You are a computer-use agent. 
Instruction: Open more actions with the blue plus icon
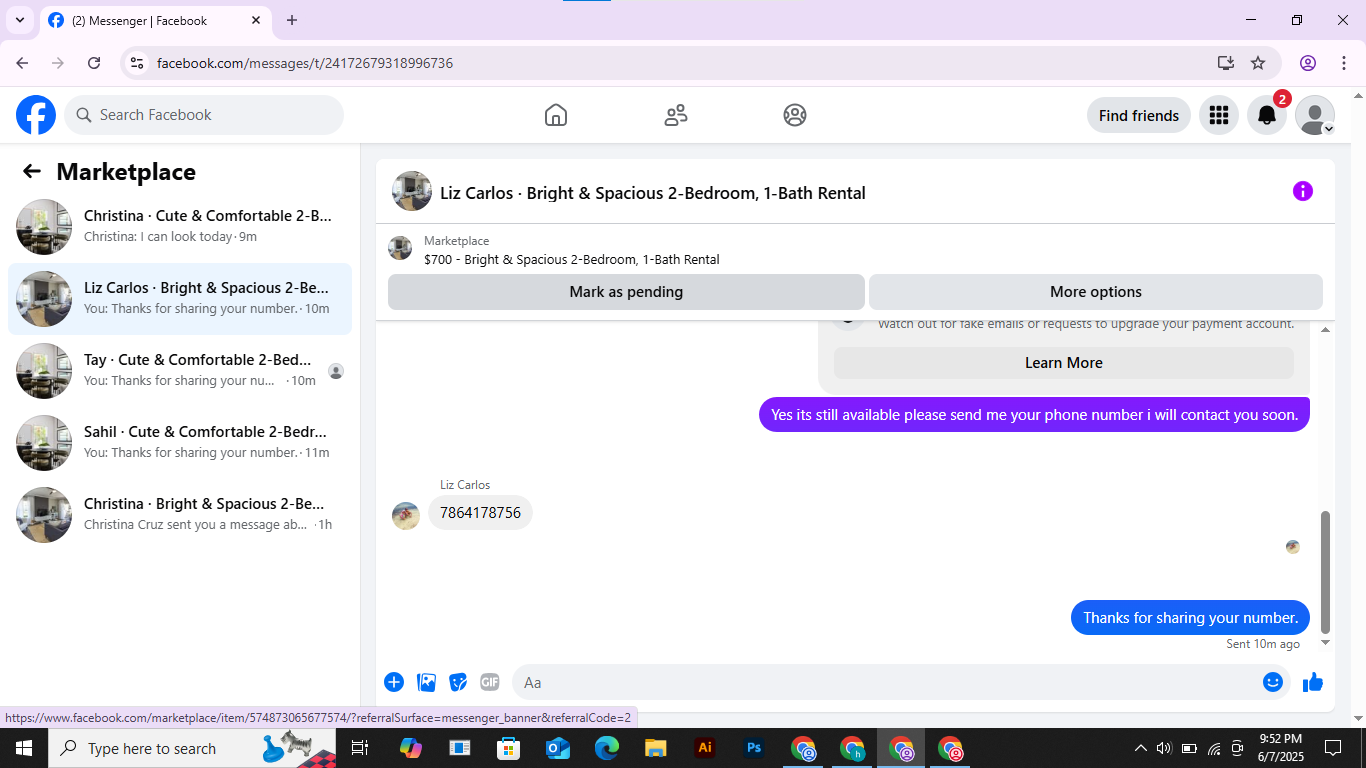[x=394, y=682]
